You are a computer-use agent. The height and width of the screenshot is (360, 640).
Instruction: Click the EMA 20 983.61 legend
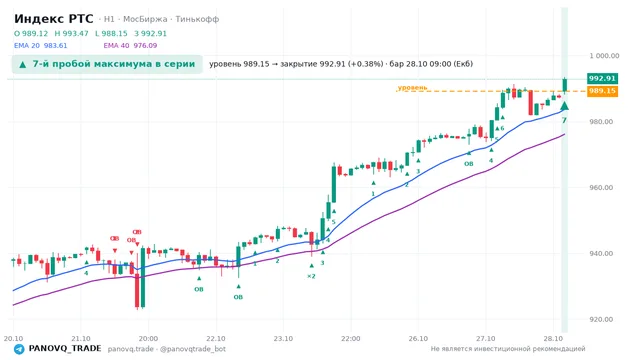tap(40, 45)
